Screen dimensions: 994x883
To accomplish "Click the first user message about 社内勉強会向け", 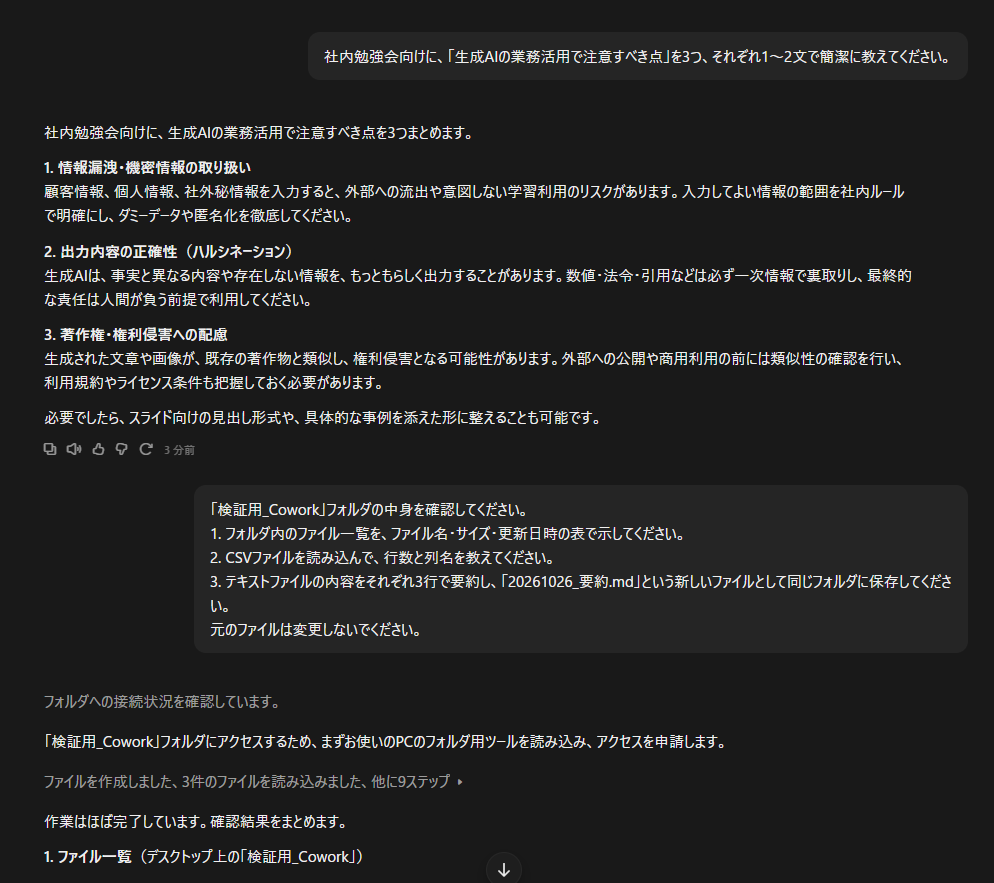I will 638,56.
